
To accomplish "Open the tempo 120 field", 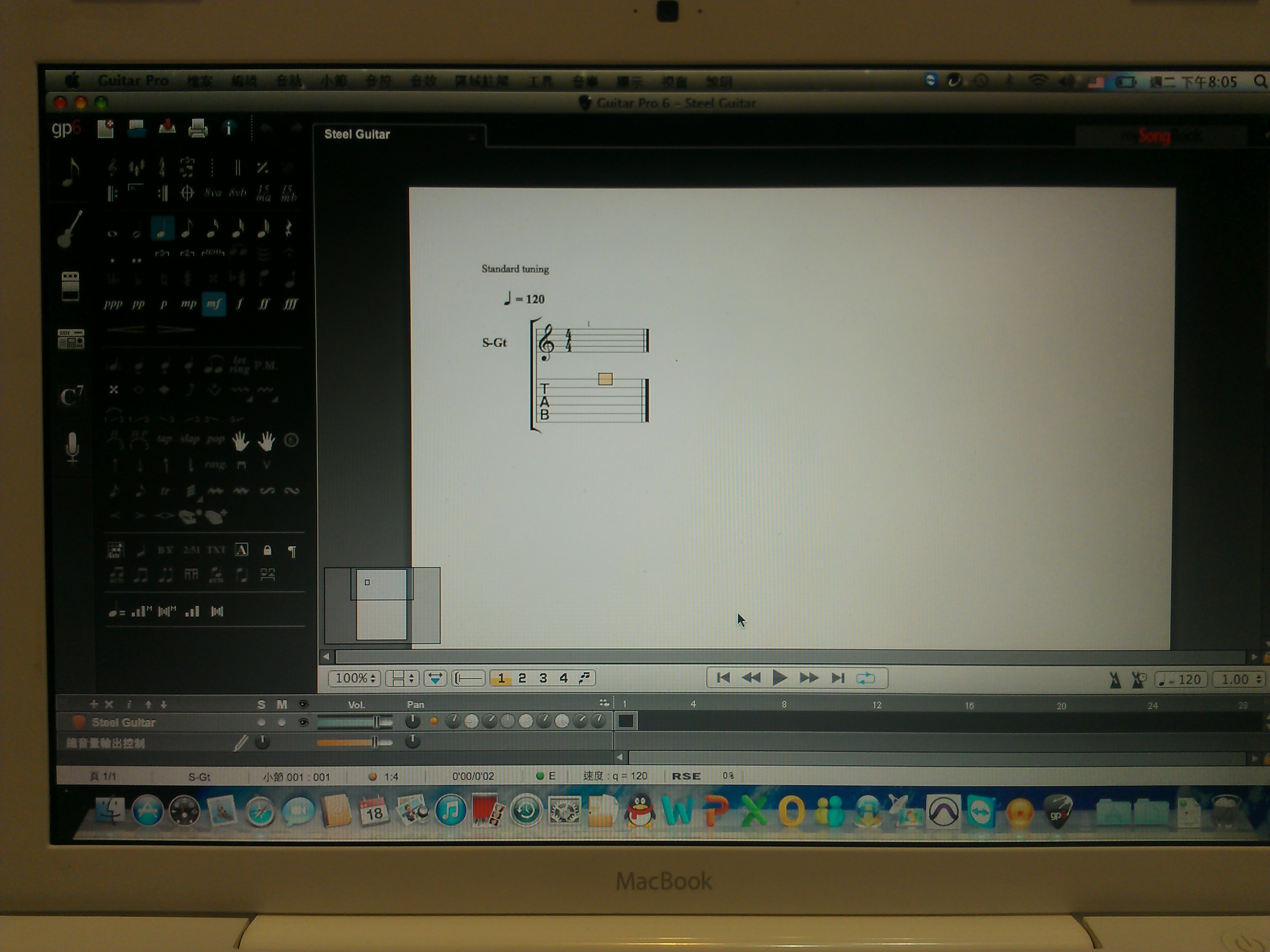I will tap(1181, 679).
